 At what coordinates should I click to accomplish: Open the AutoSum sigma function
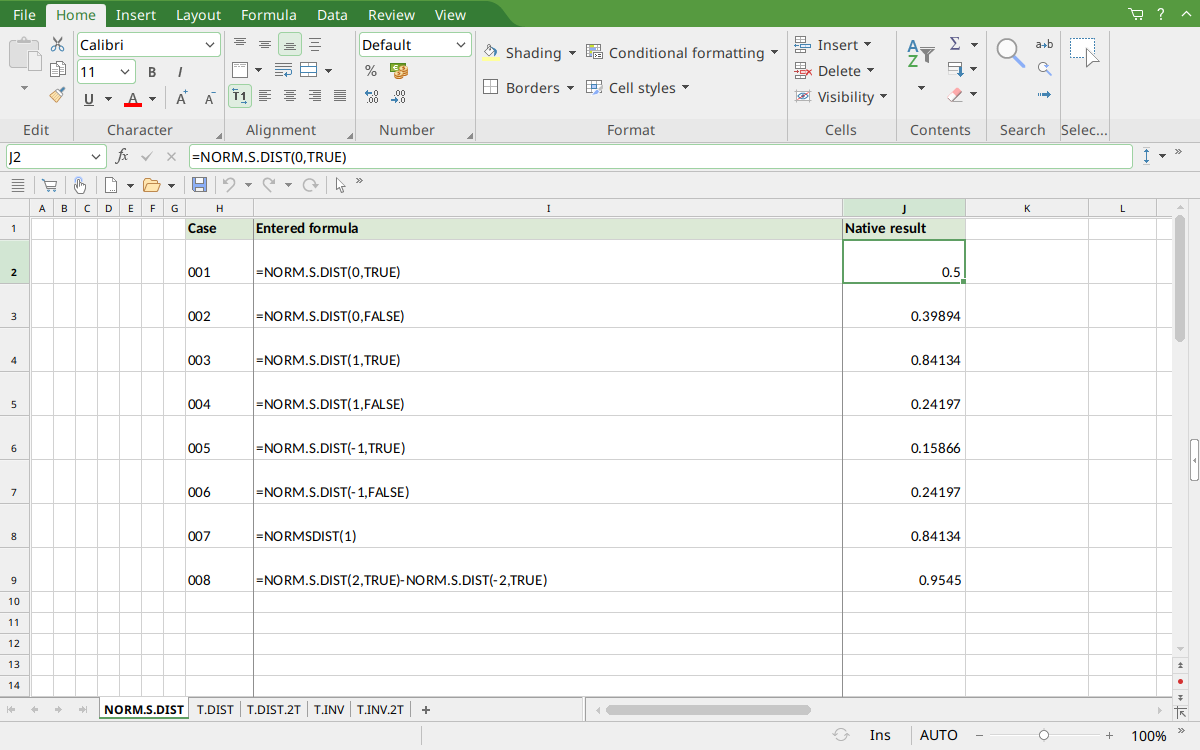point(955,44)
